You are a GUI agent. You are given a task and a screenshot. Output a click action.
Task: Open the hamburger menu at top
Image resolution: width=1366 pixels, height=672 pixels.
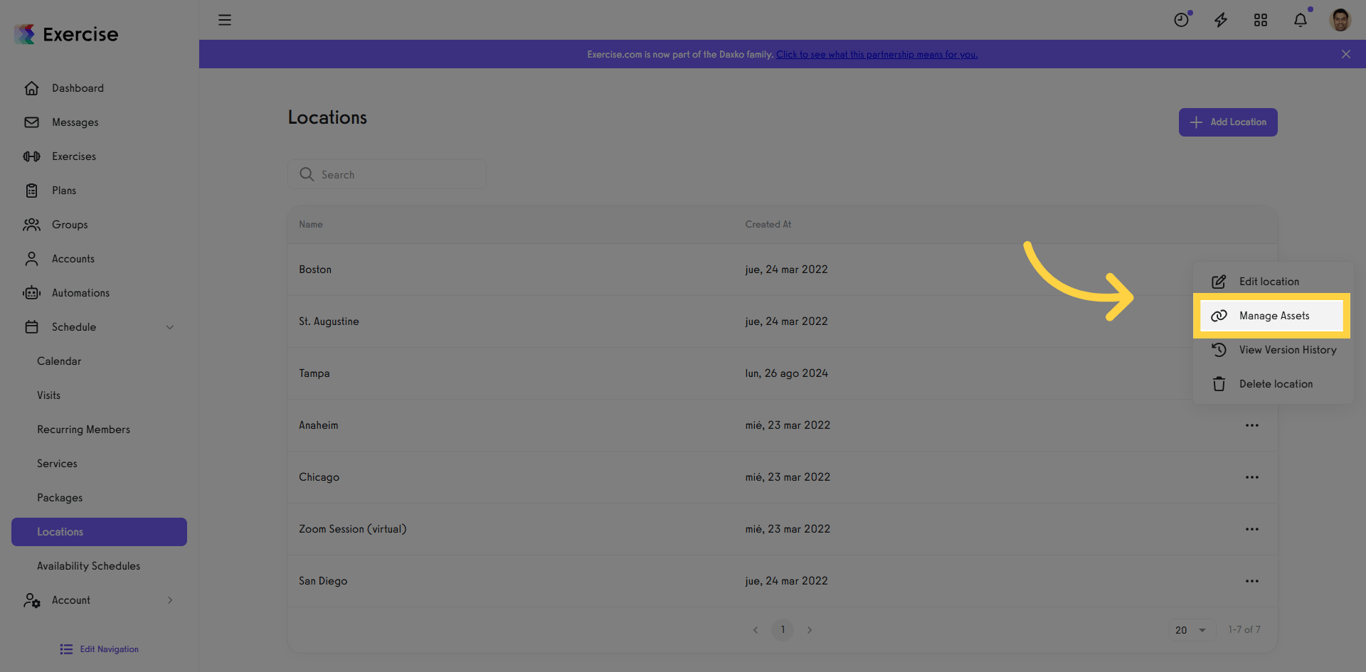224,19
